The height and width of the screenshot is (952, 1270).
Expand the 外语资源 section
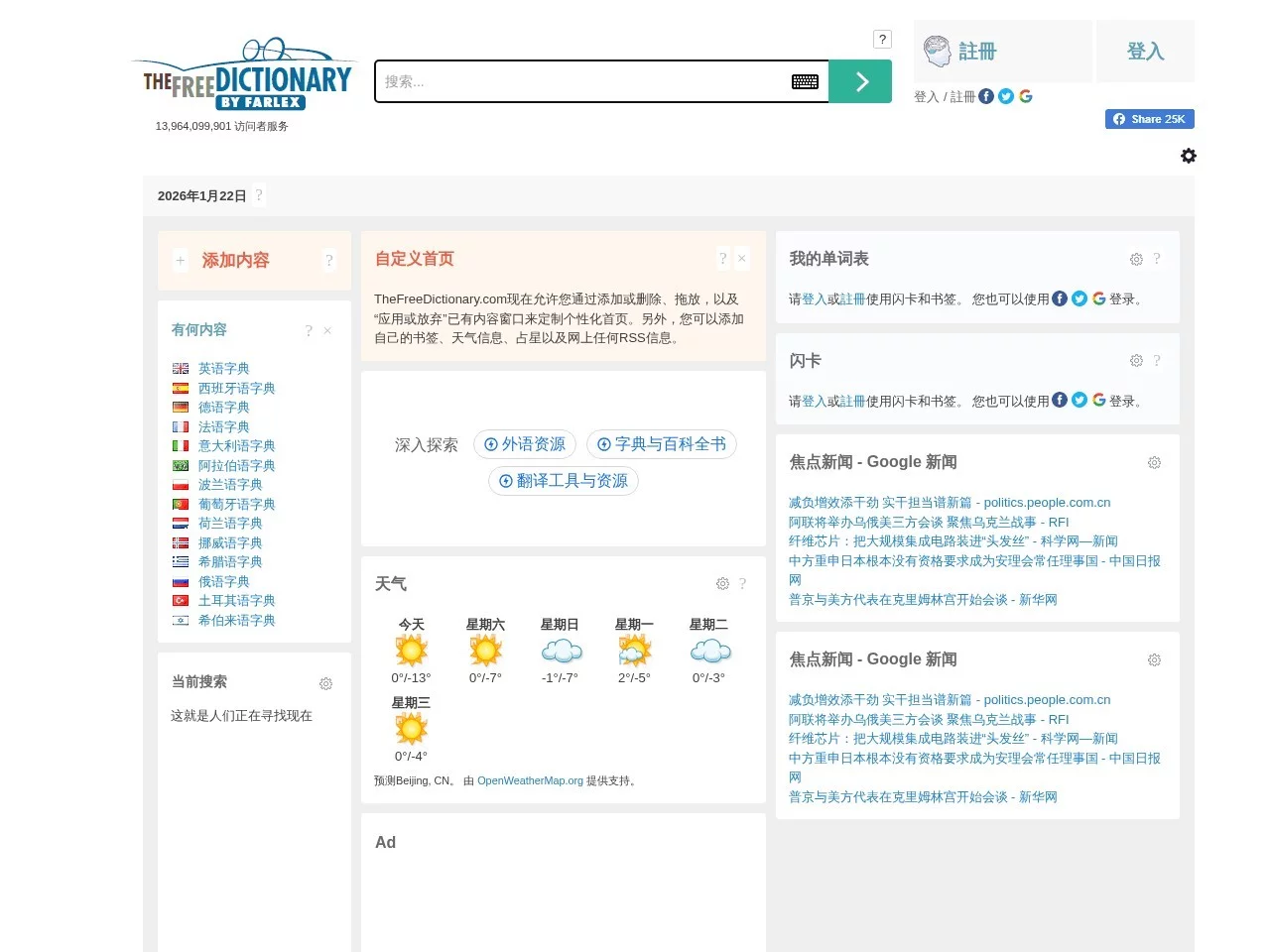click(524, 444)
